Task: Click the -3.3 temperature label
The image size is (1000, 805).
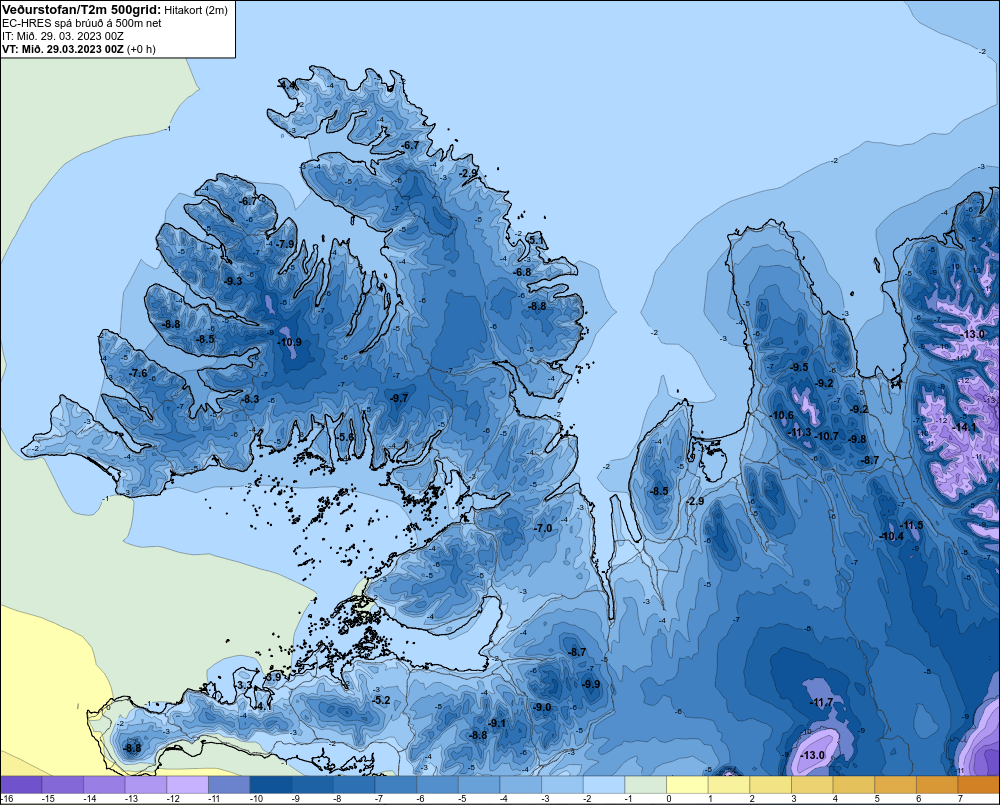Action: [x=243, y=685]
